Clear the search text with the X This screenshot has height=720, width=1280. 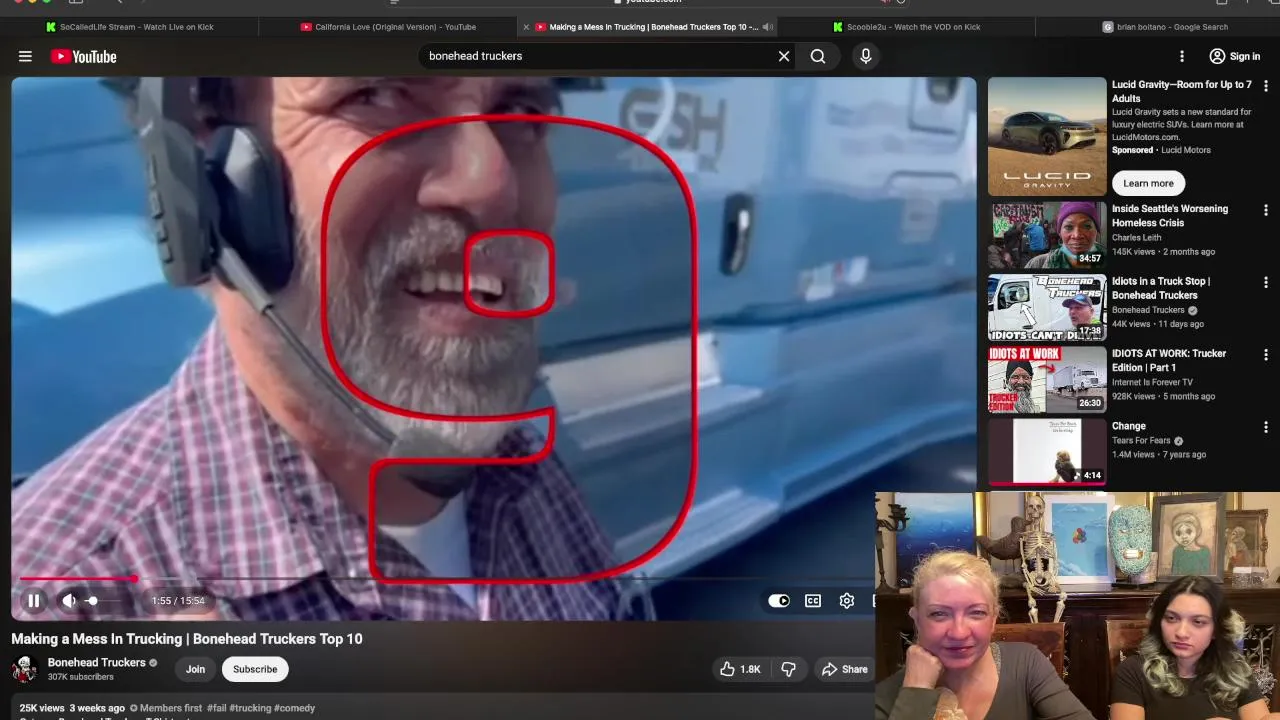(x=784, y=56)
